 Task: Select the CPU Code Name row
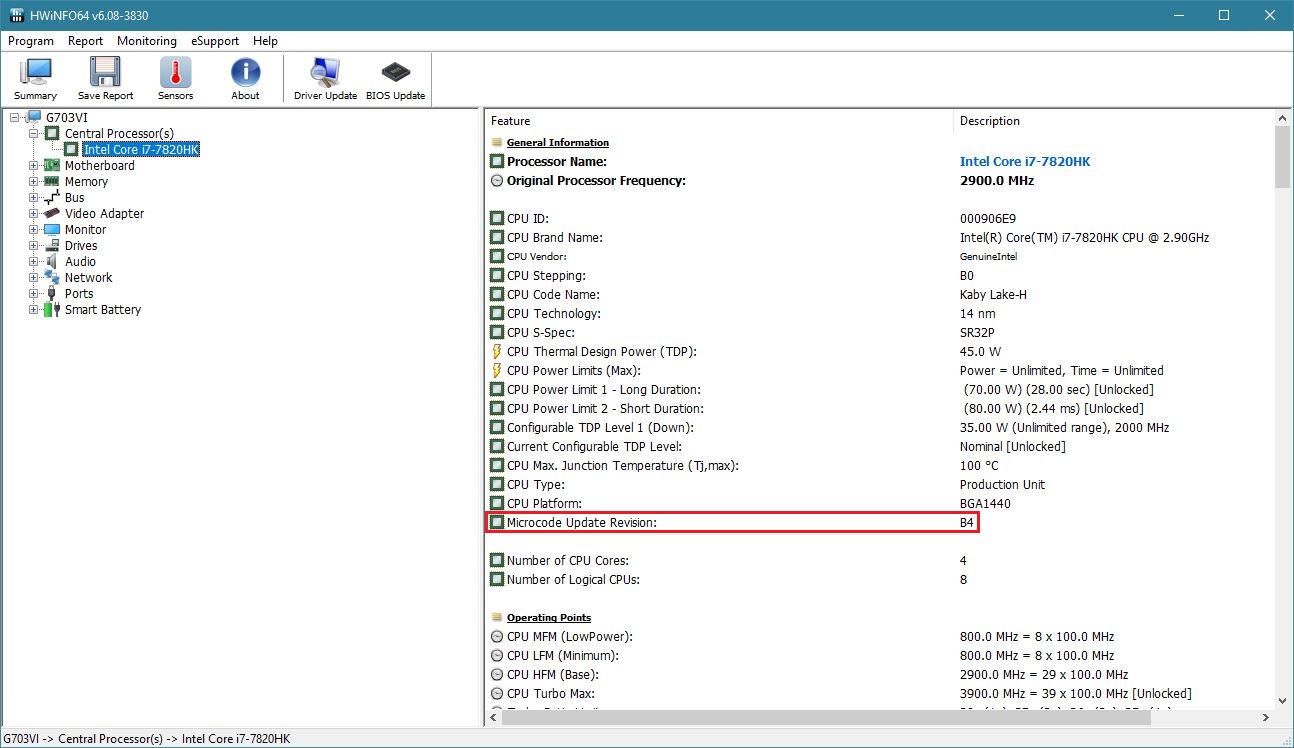coord(880,294)
